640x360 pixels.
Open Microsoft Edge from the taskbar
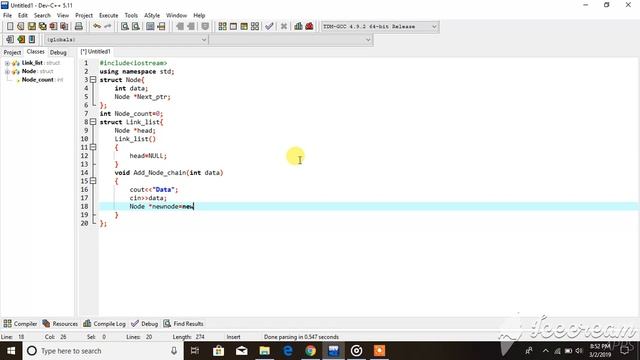pos(288,351)
